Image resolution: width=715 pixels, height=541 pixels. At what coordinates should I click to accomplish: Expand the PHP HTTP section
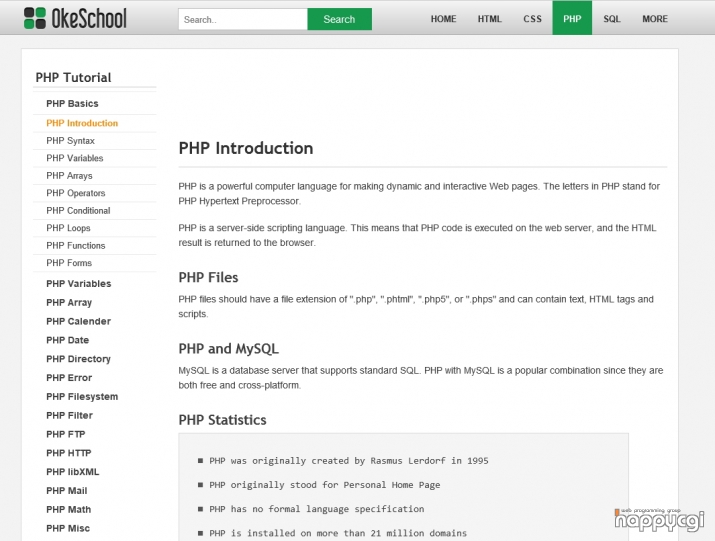click(68, 453)
